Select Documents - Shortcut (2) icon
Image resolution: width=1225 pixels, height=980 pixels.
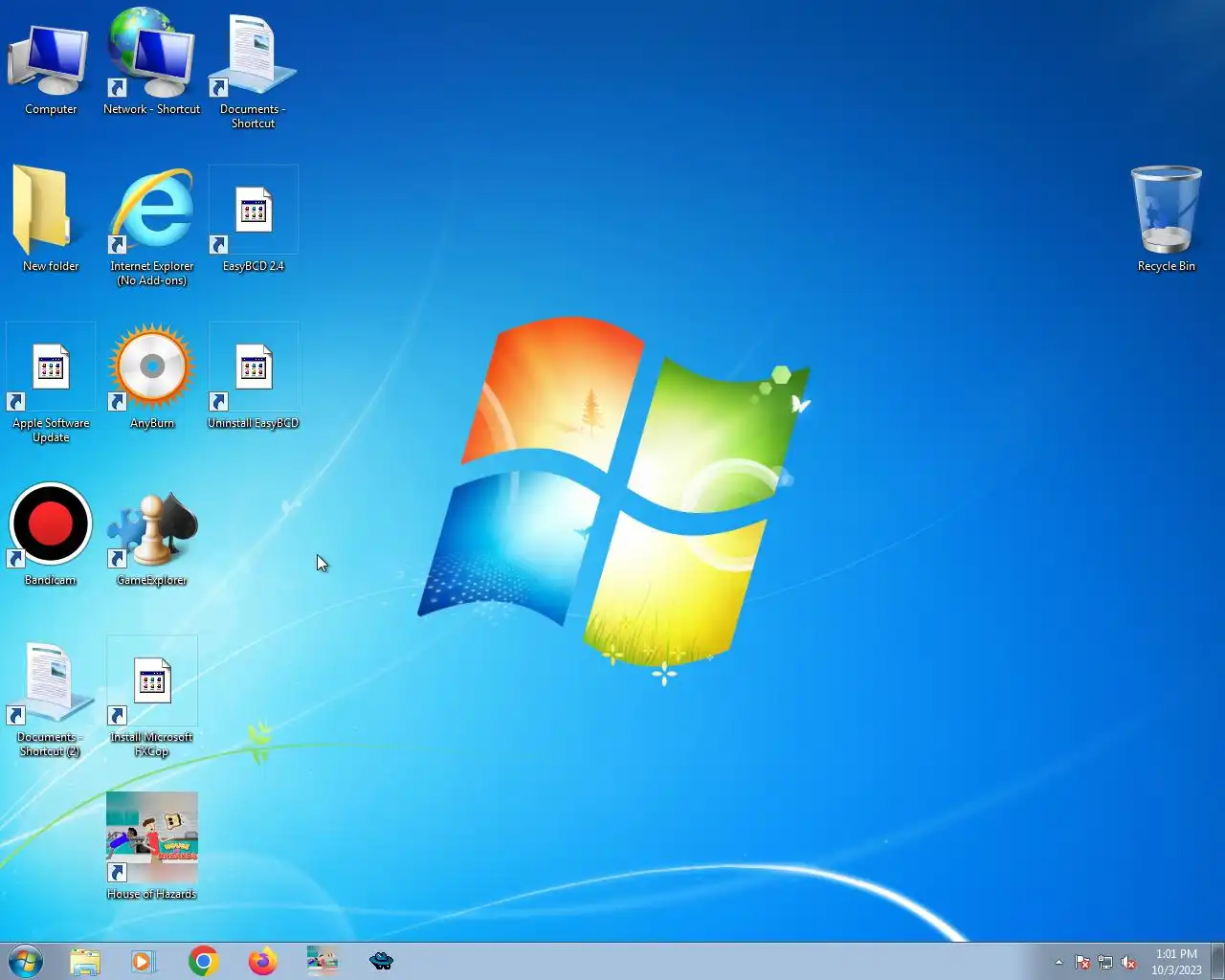pos(50,698)
